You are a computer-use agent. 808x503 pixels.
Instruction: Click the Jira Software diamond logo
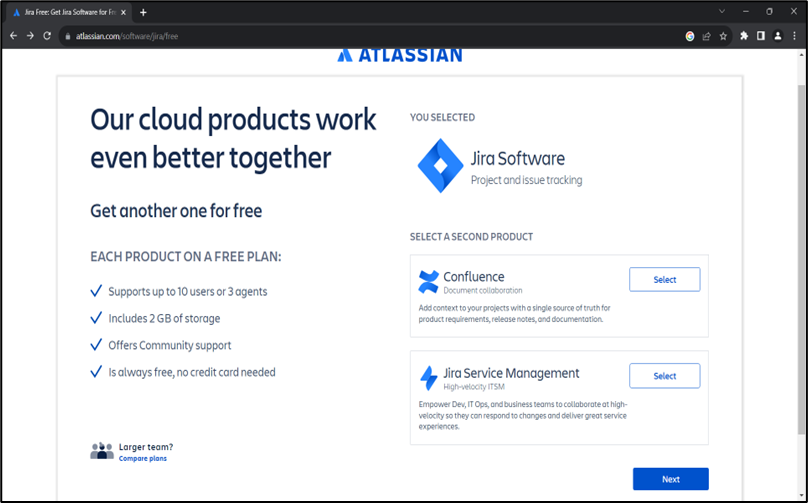click(x=440, y=165)
